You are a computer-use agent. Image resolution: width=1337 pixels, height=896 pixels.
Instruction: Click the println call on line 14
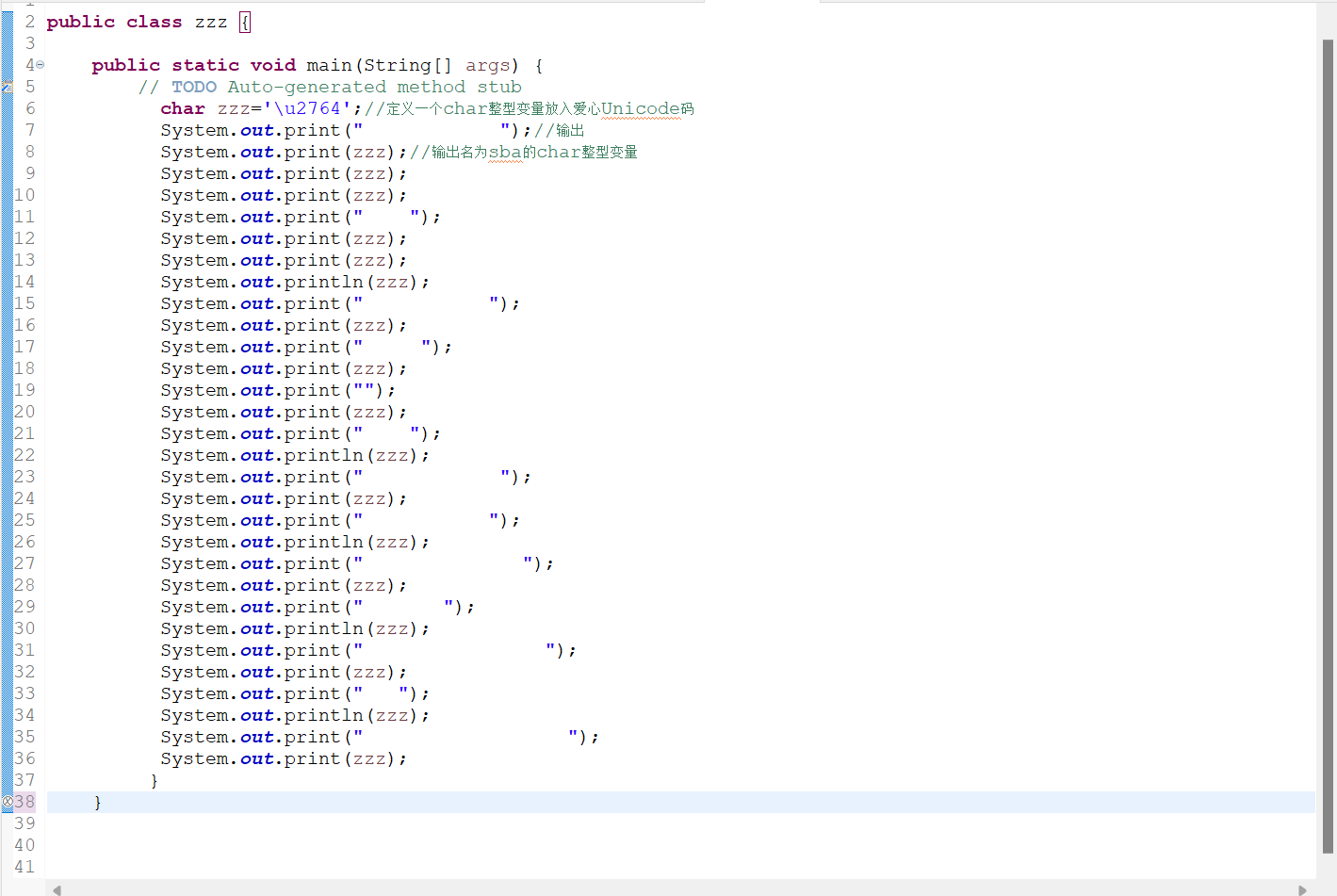point(324,282)
